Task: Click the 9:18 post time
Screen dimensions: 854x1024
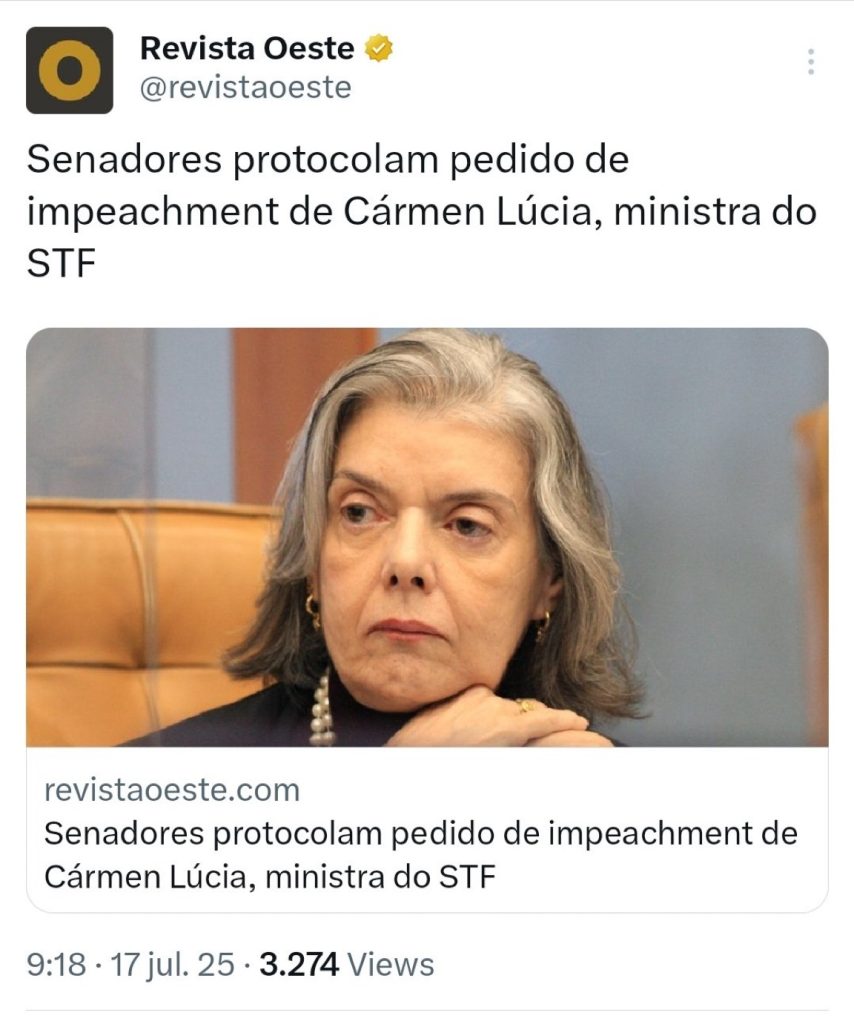Action: coord(56,965)
